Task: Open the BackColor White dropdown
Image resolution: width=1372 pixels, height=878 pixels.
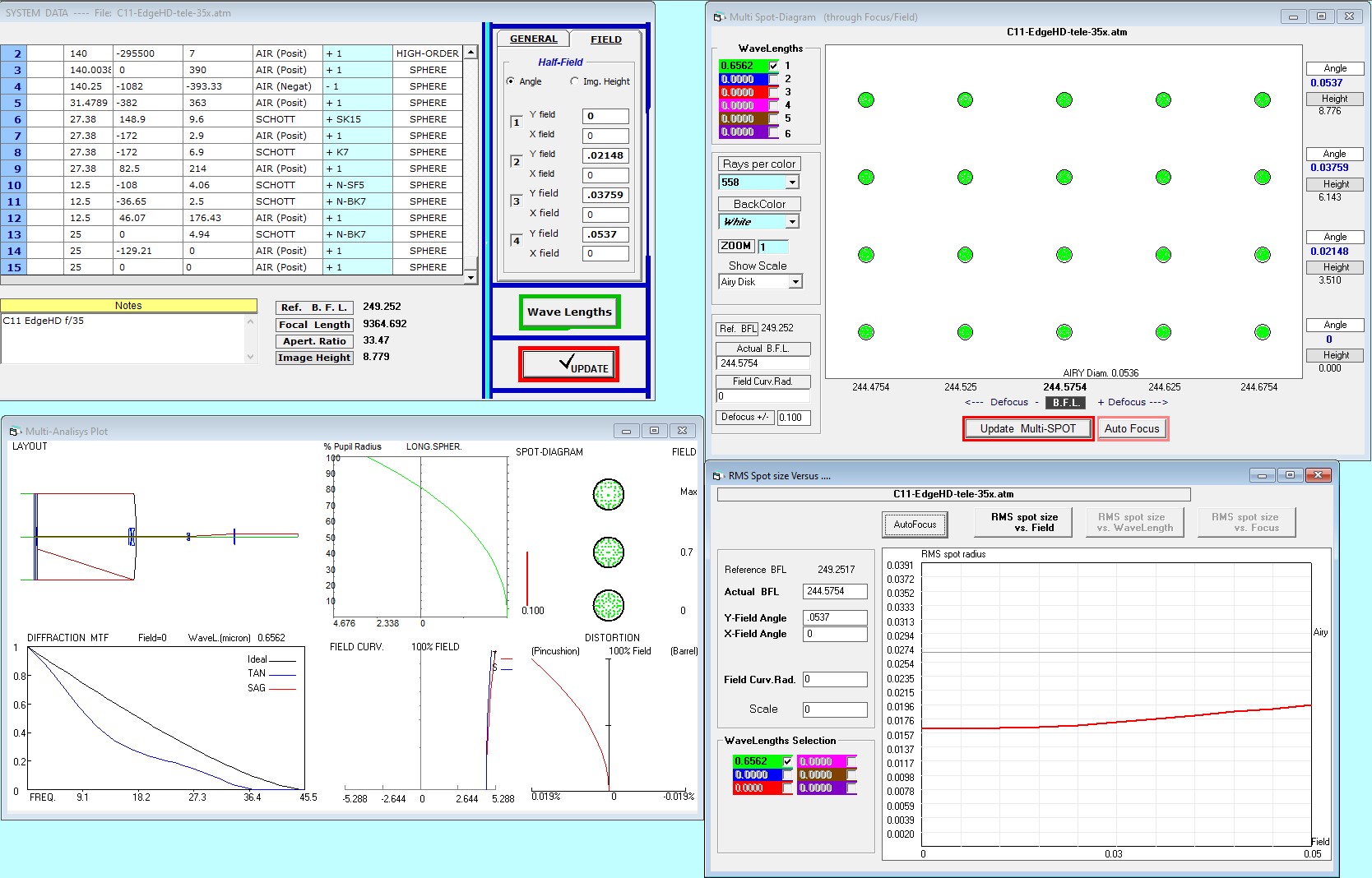Action: 791,222
